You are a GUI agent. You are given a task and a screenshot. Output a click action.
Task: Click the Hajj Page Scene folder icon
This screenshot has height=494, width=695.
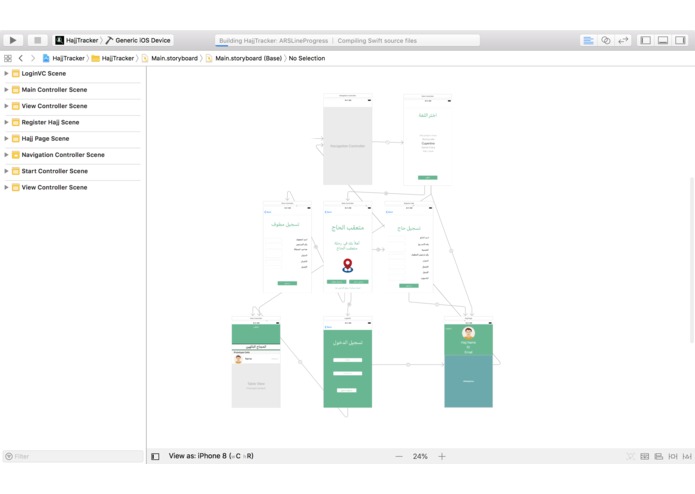point(16,139)
